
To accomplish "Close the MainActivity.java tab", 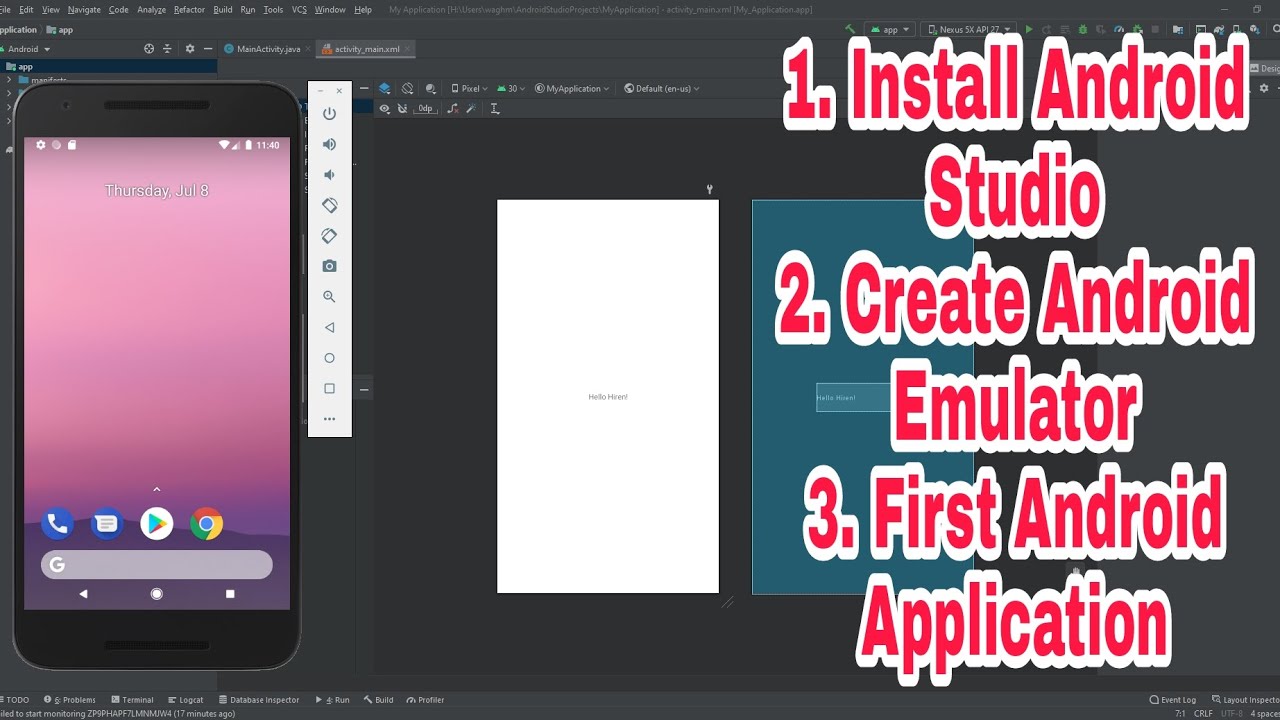I will [308, 49].
